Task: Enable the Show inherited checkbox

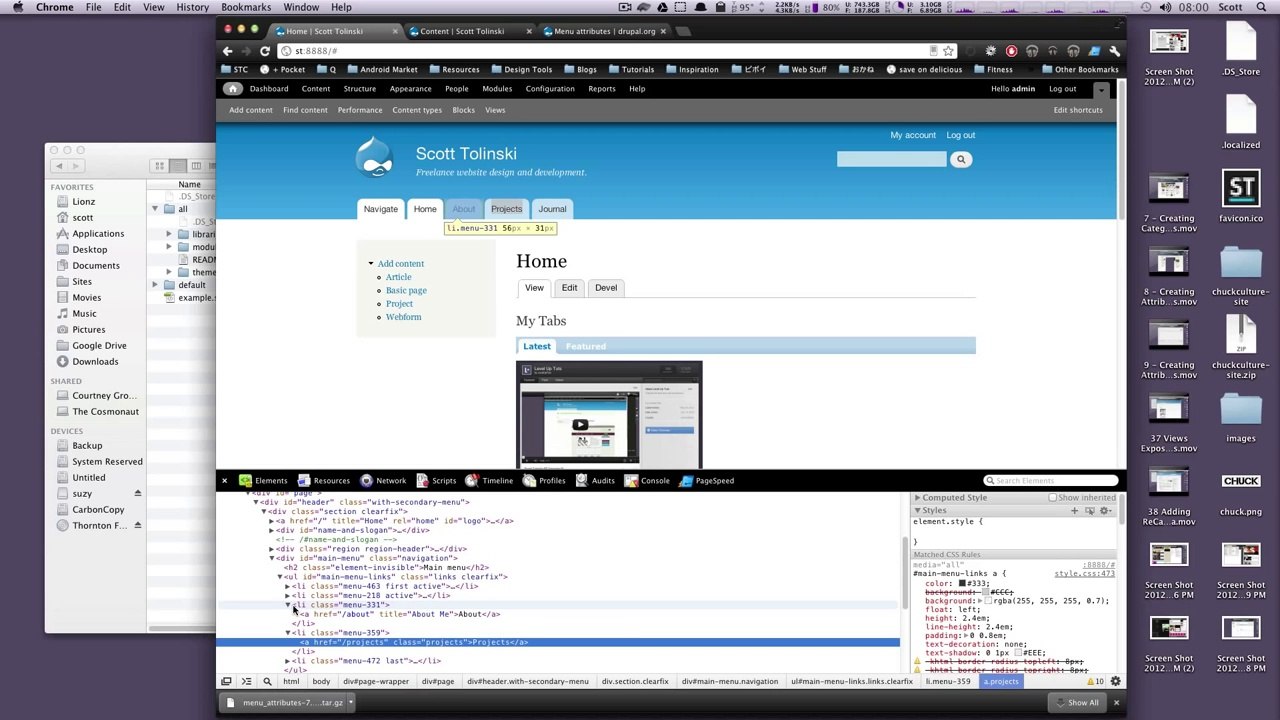Action: 1052,498
